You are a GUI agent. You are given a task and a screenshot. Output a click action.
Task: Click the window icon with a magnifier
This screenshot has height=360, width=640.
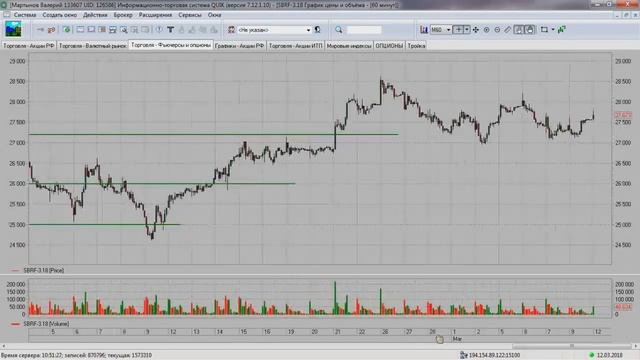coord(124,30)
